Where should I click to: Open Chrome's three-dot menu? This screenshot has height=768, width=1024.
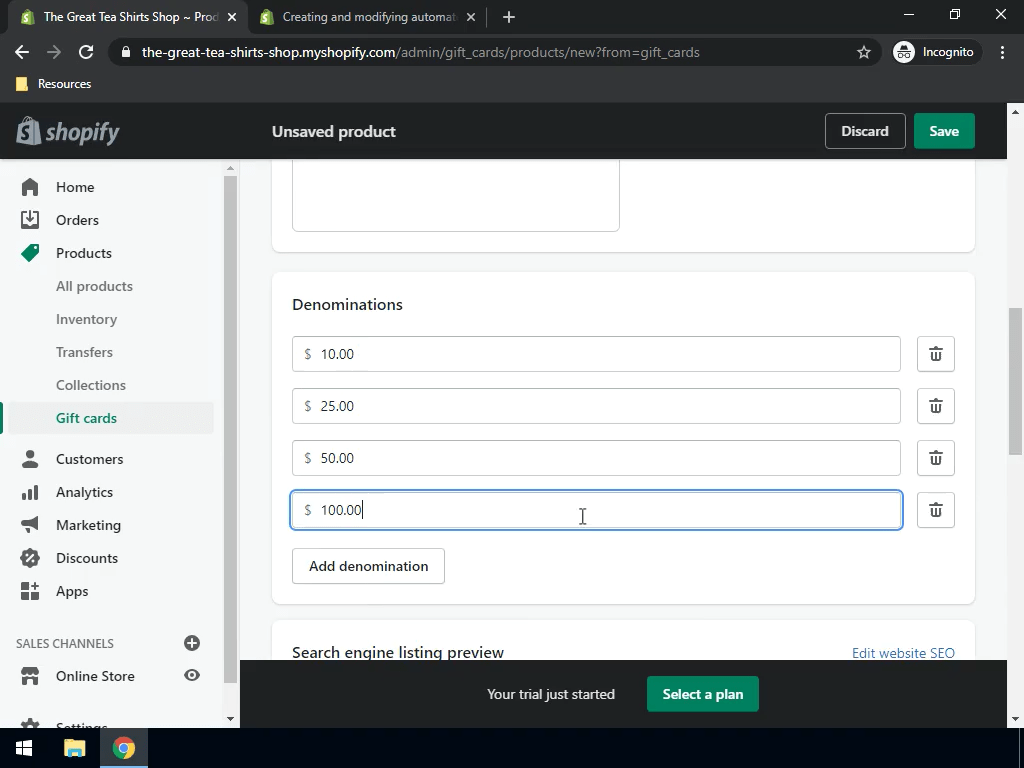[x=1003, y=52]
